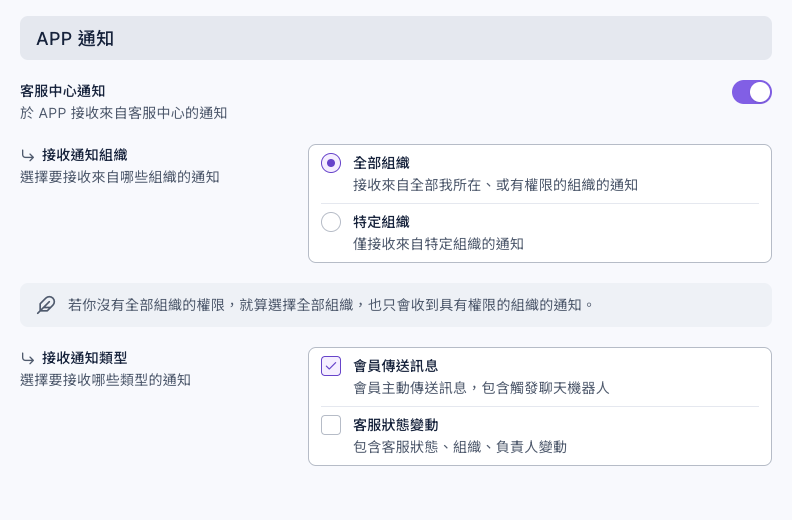Click the text 選擇要接收哪些類型的通知
The image size is (792, 520).
[106, 380]
